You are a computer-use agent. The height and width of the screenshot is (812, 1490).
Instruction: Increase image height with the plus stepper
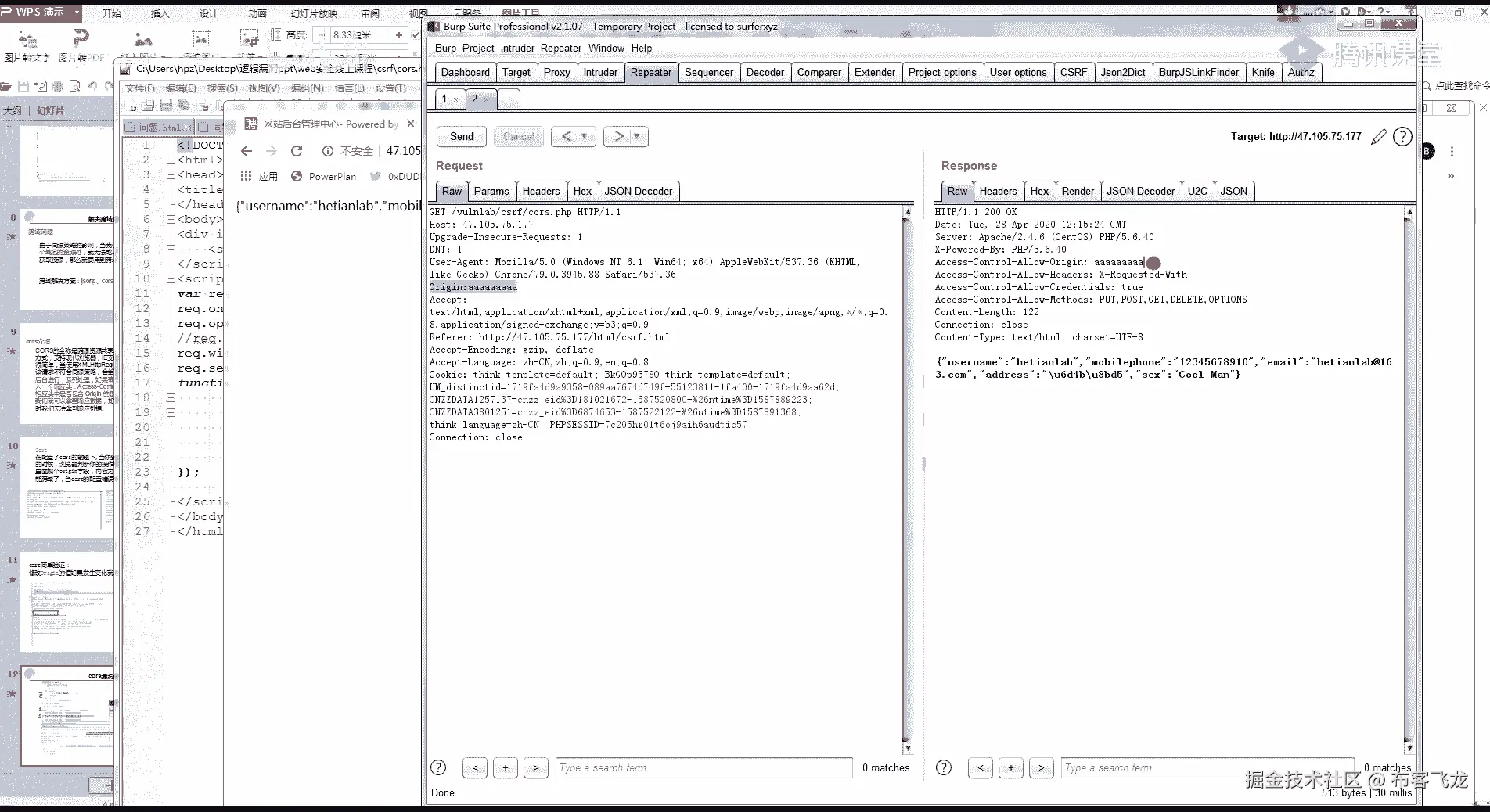[398, 35]
